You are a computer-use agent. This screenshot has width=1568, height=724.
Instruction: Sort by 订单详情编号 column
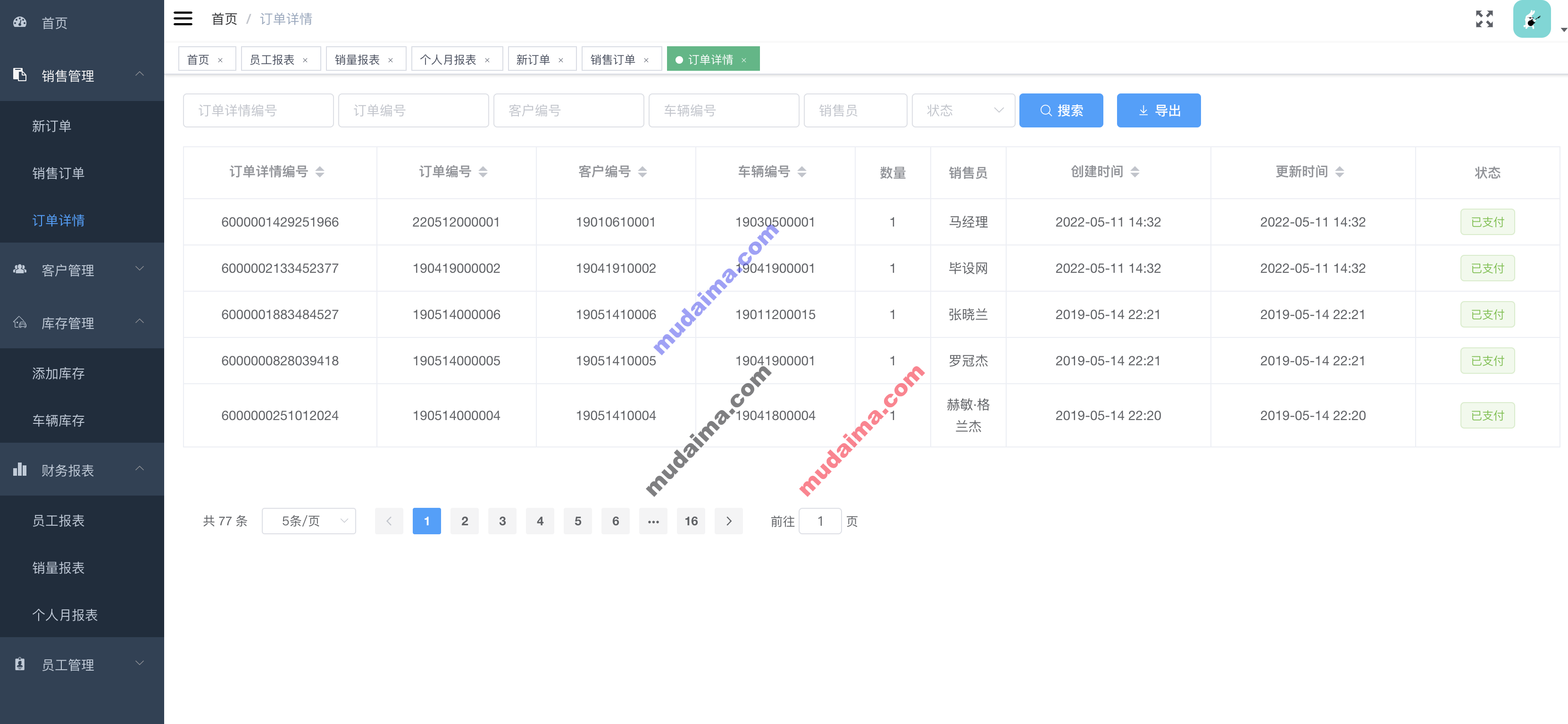[x=319, y=172]
